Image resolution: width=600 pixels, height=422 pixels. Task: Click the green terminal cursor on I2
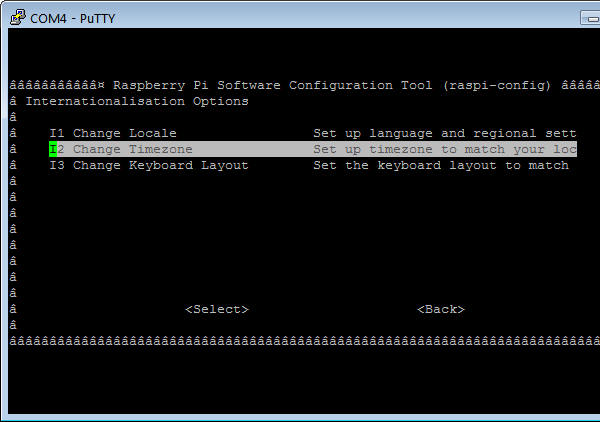point(53,149)
